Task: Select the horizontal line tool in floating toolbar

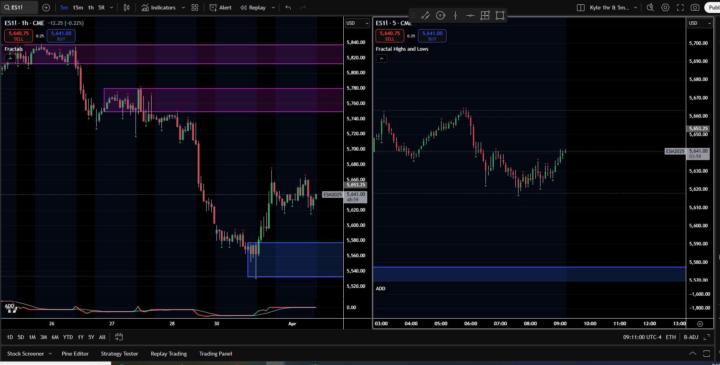Action: click(470, 16)
